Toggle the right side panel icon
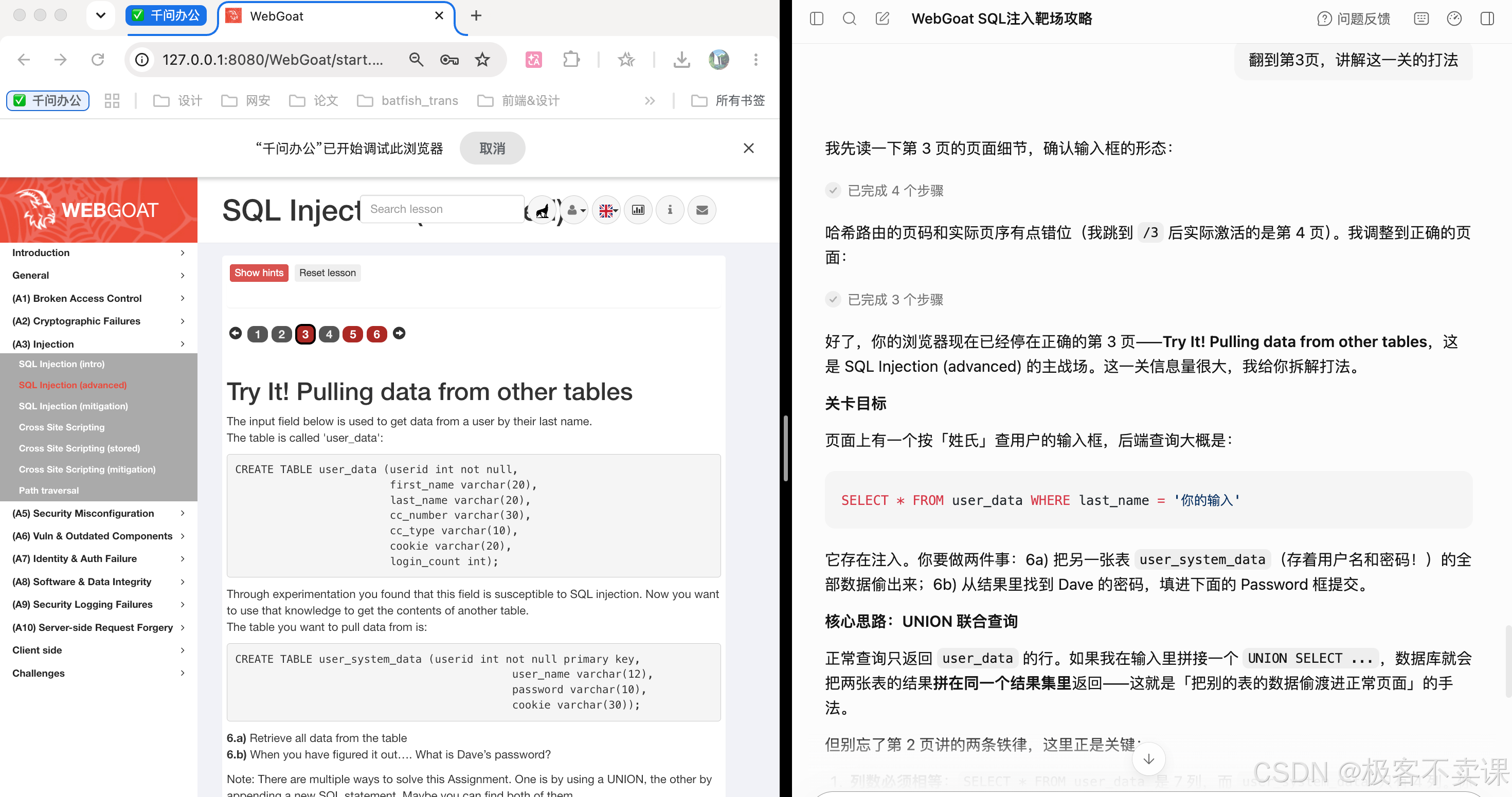This screenshot has height=797, width=1512. 1487,19
